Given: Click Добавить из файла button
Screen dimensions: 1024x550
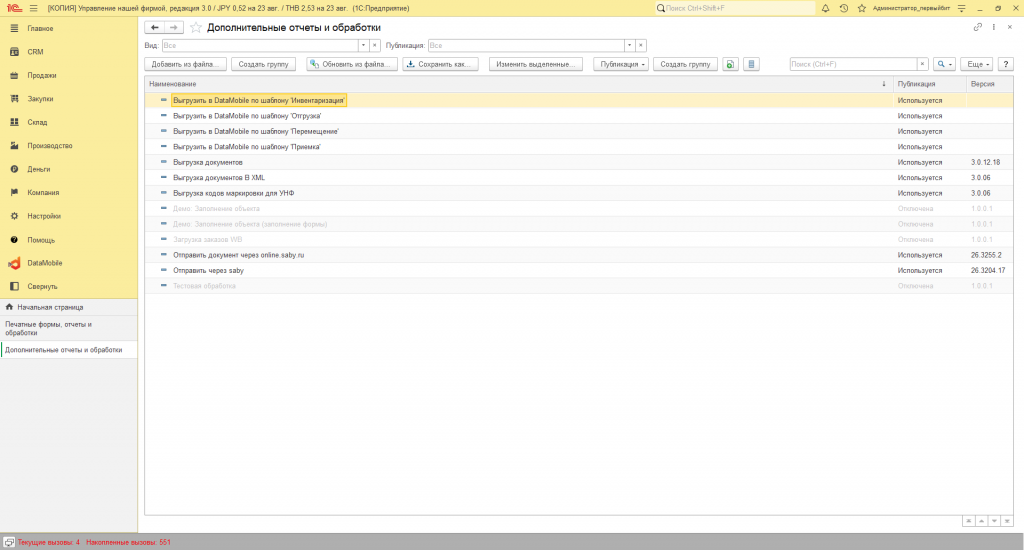Looking at the screenshot, I should 185,64.
